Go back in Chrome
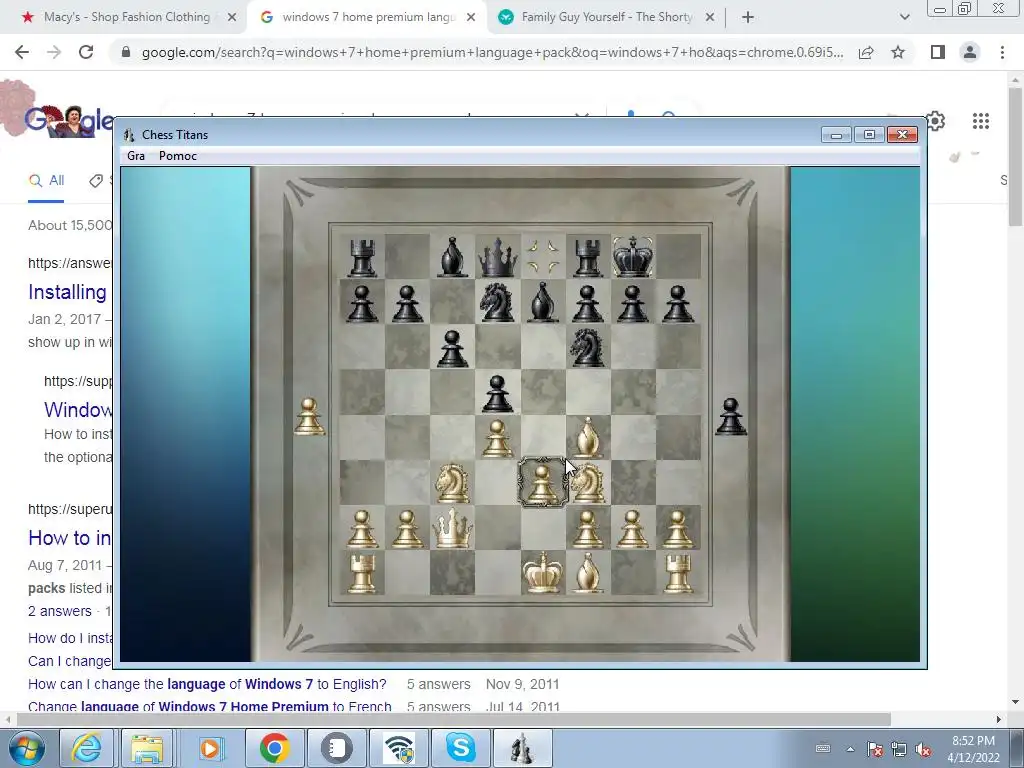Image resolution: width=1024 pixels, height=768 pixels. (22, 52)
